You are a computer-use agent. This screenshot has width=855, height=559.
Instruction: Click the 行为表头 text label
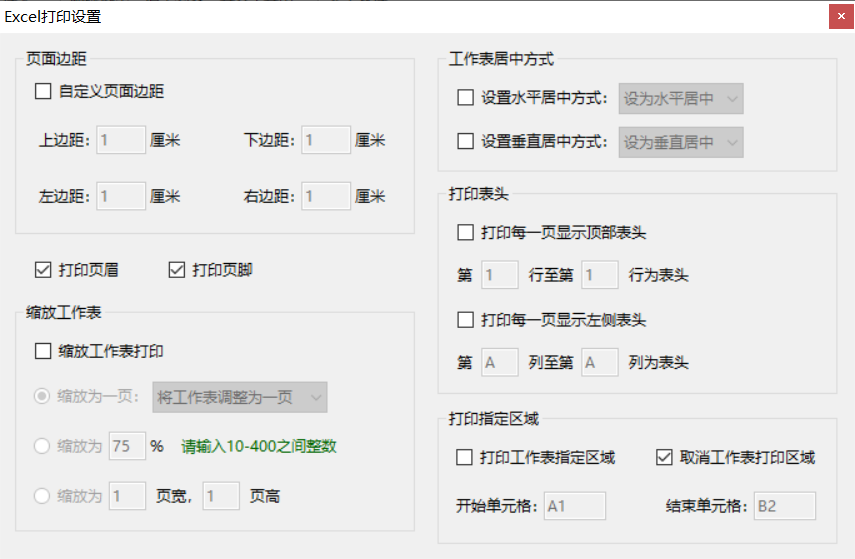[658, 275]
